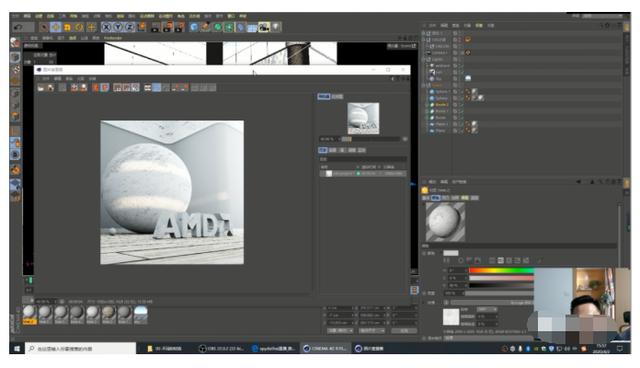Collapse the Lights group in object manager
The image size is (640, 368).
tap(424, 59)
